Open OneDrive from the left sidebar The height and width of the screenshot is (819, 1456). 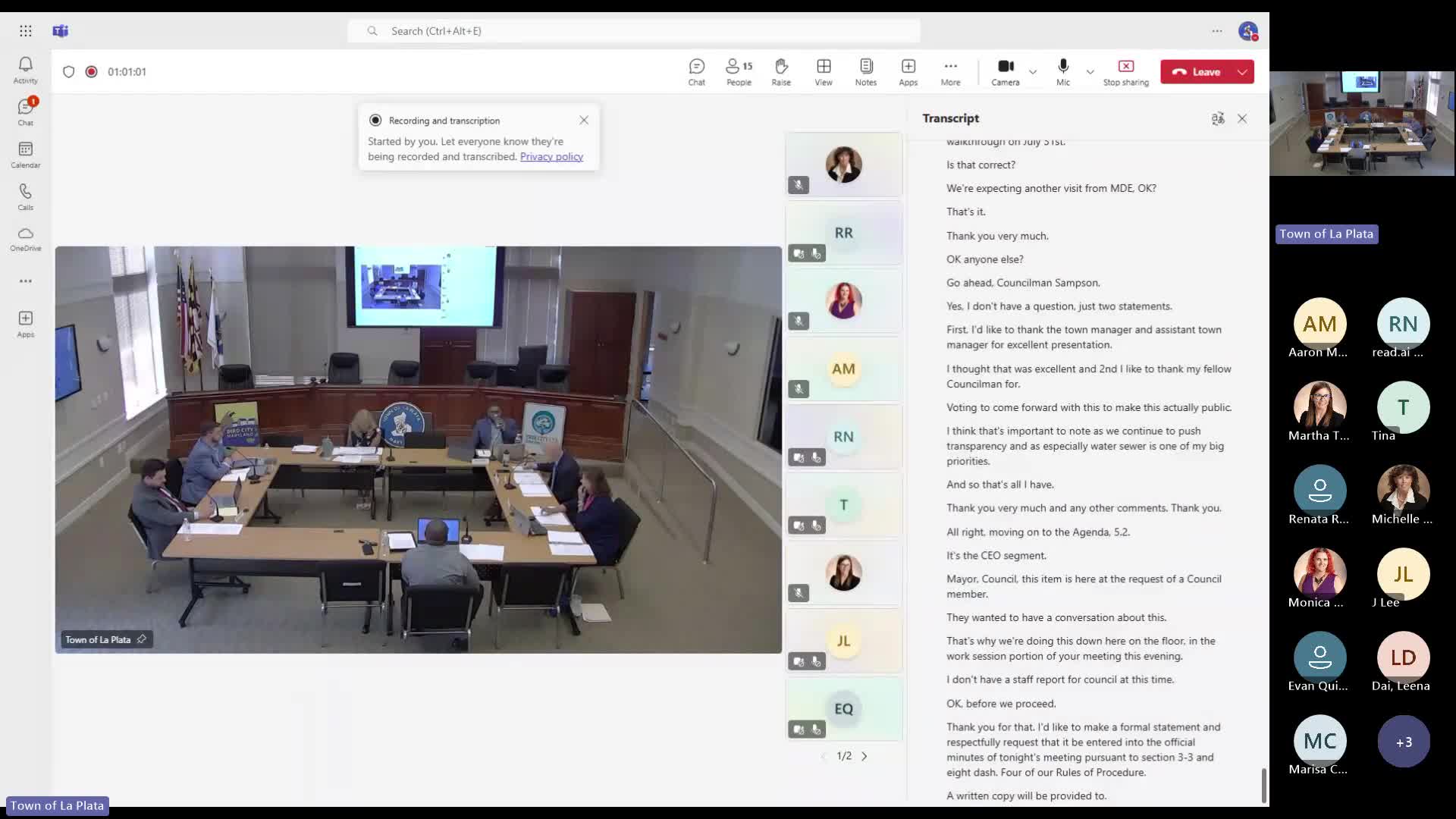25,237
